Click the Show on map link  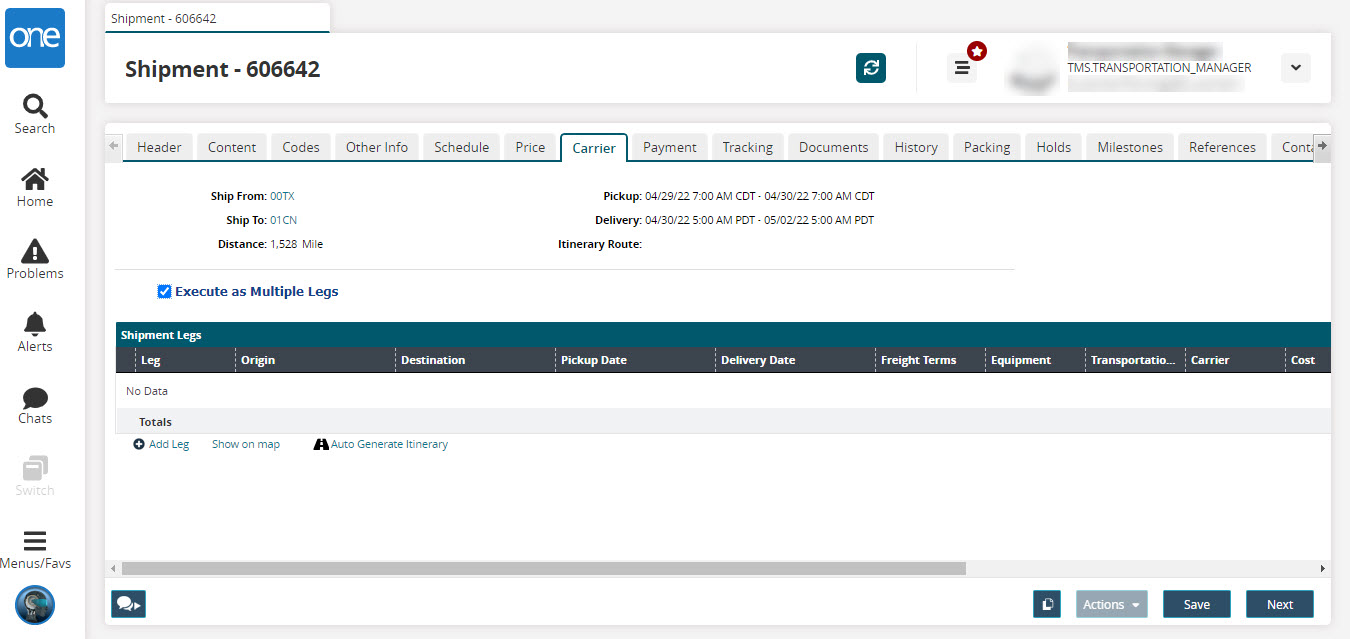tap(246, 444)
